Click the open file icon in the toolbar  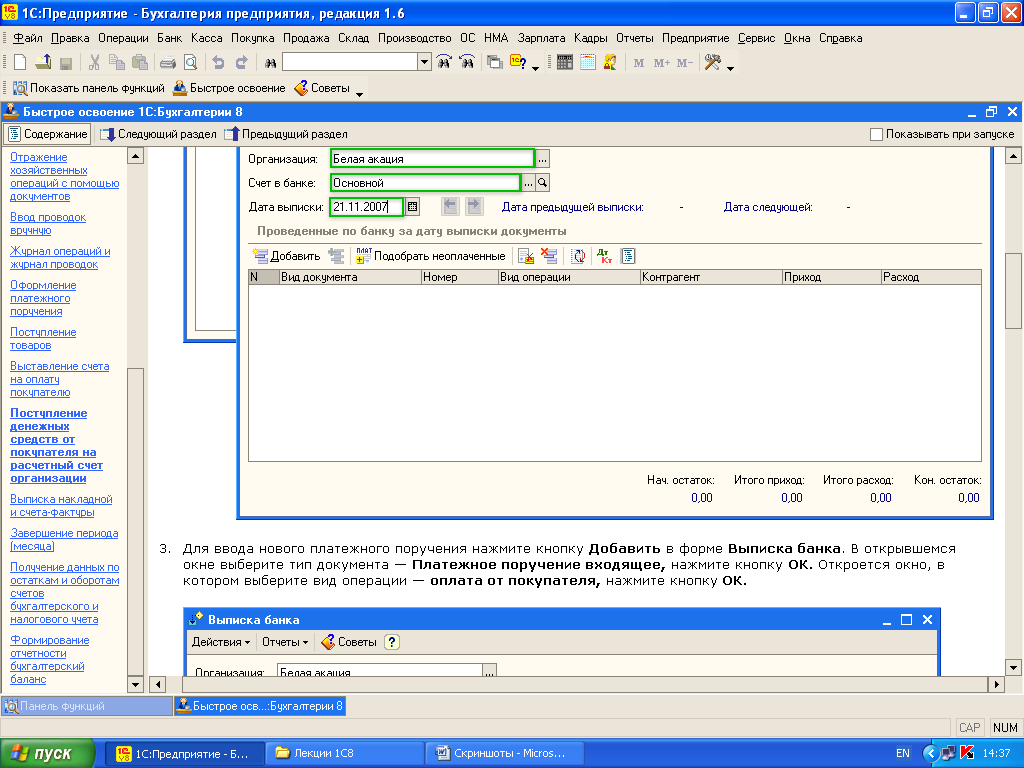[x=43, y=63]
